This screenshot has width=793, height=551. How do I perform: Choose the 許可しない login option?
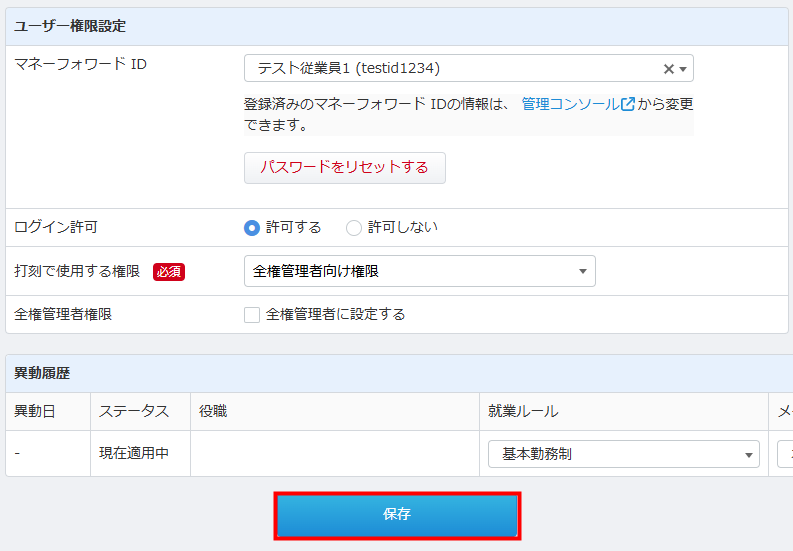(354, 227)
